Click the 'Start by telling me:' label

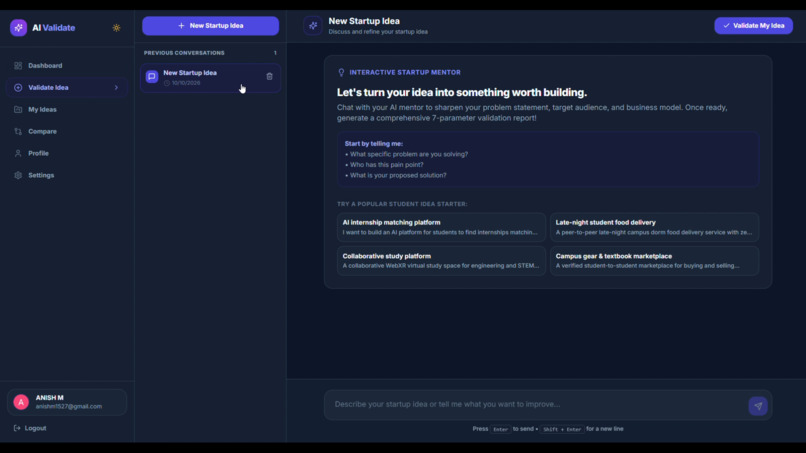[374, 144]
